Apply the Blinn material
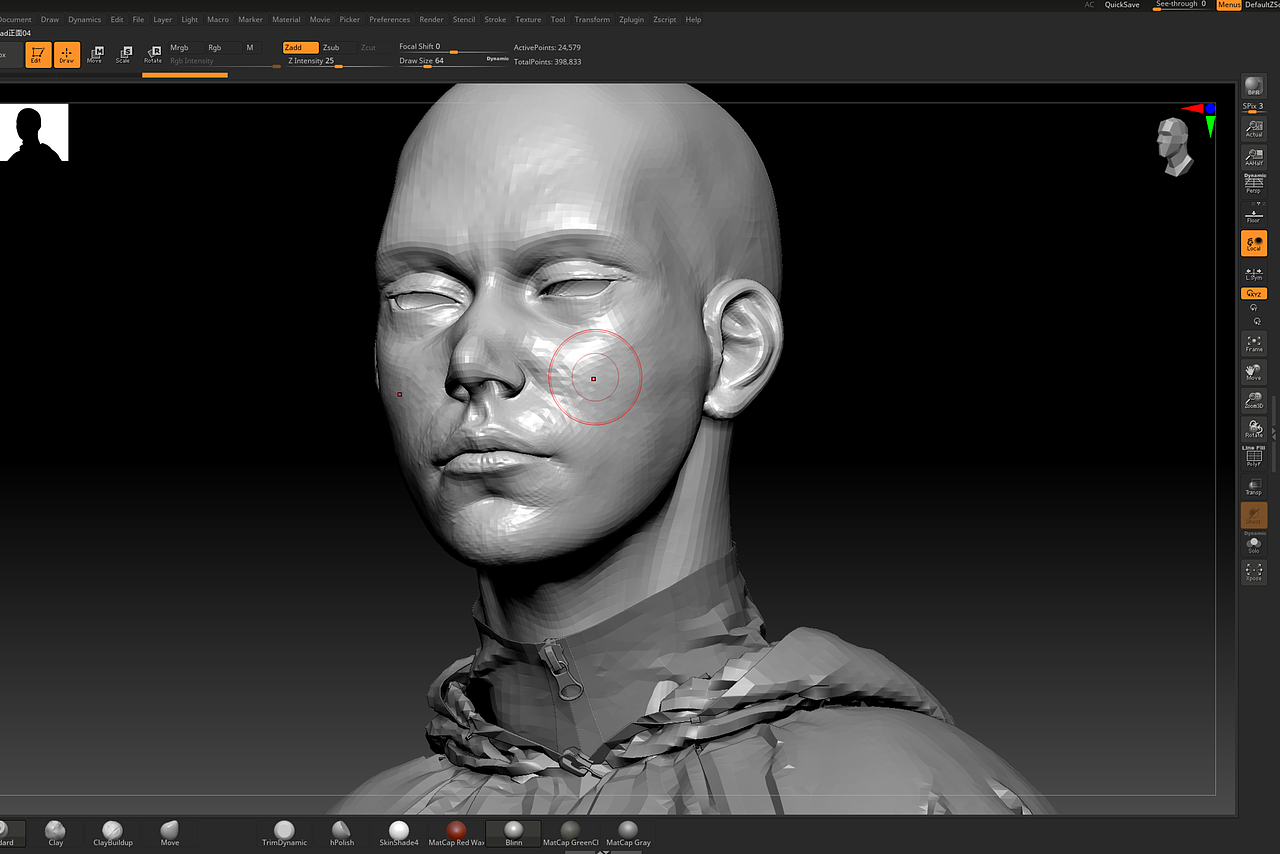 [x=513, y=834]
